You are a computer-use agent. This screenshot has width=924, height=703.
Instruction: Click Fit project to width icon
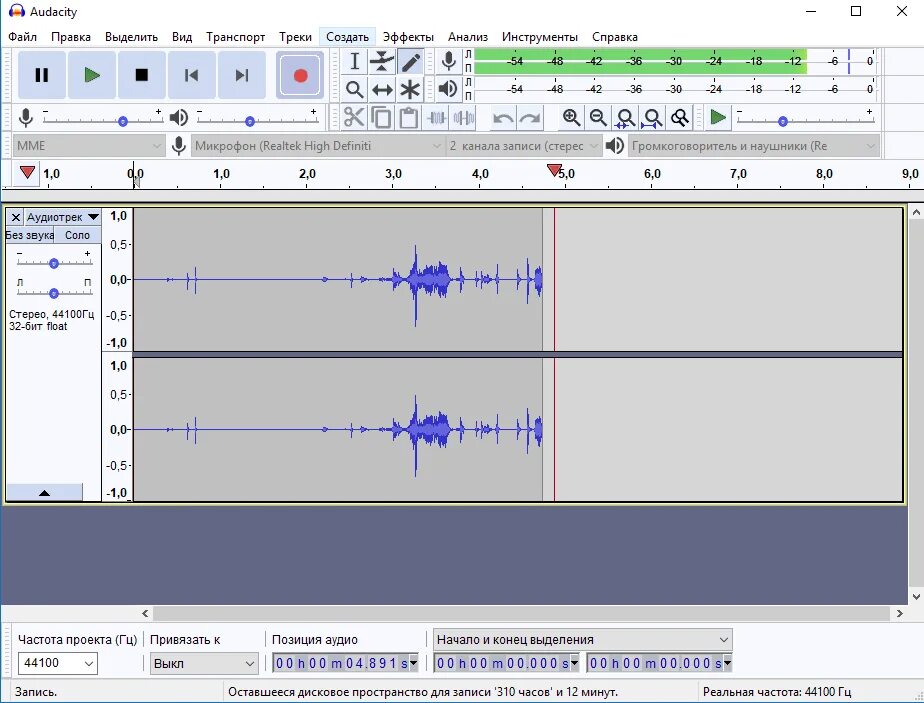tap(652, 117)
